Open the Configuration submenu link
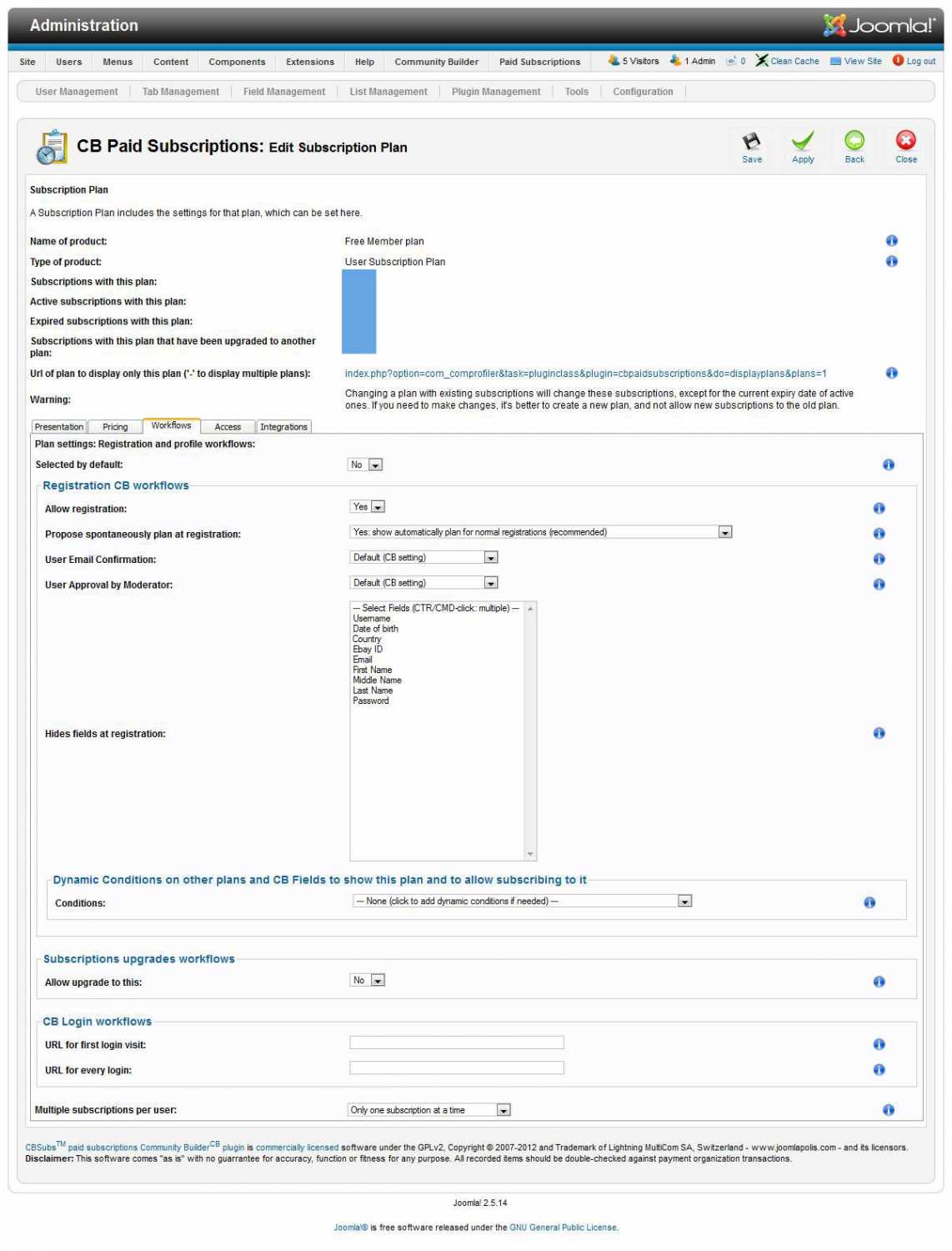This screenshot has height=1251, width=952. [643, 92]
